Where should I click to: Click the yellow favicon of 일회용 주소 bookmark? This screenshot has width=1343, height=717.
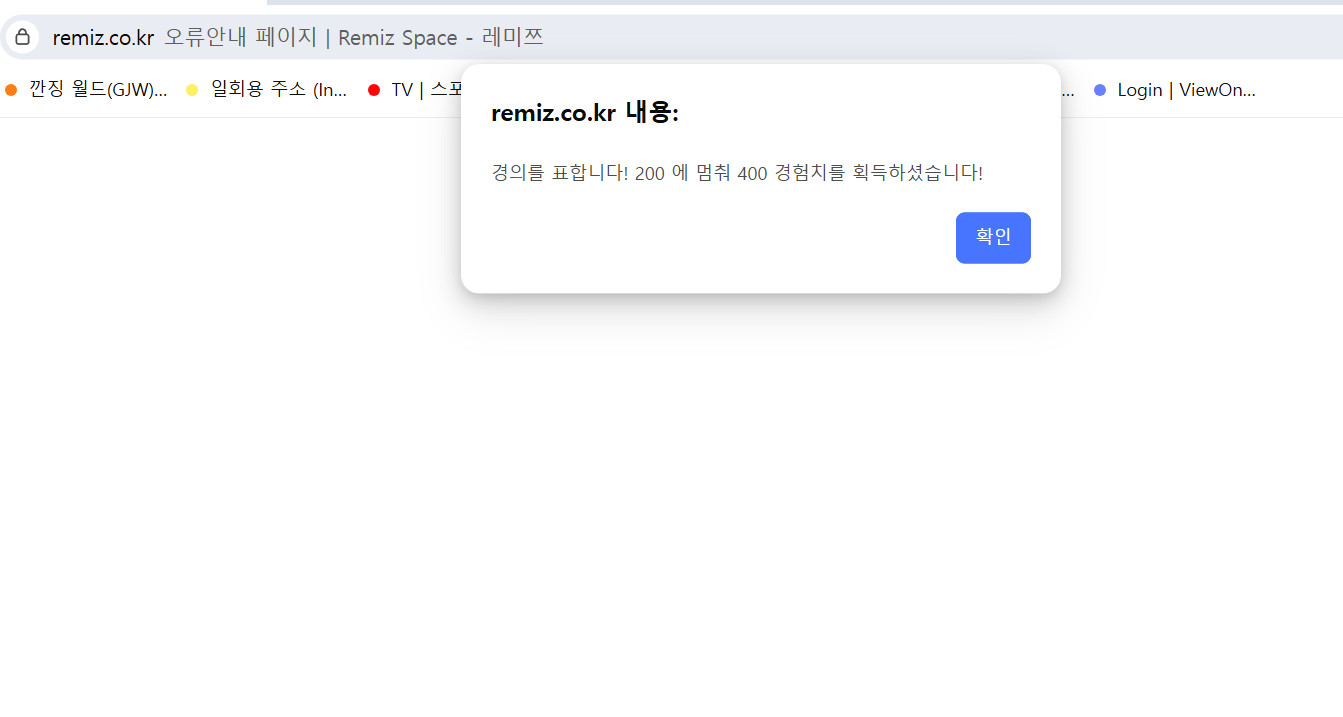coord(192,90)
